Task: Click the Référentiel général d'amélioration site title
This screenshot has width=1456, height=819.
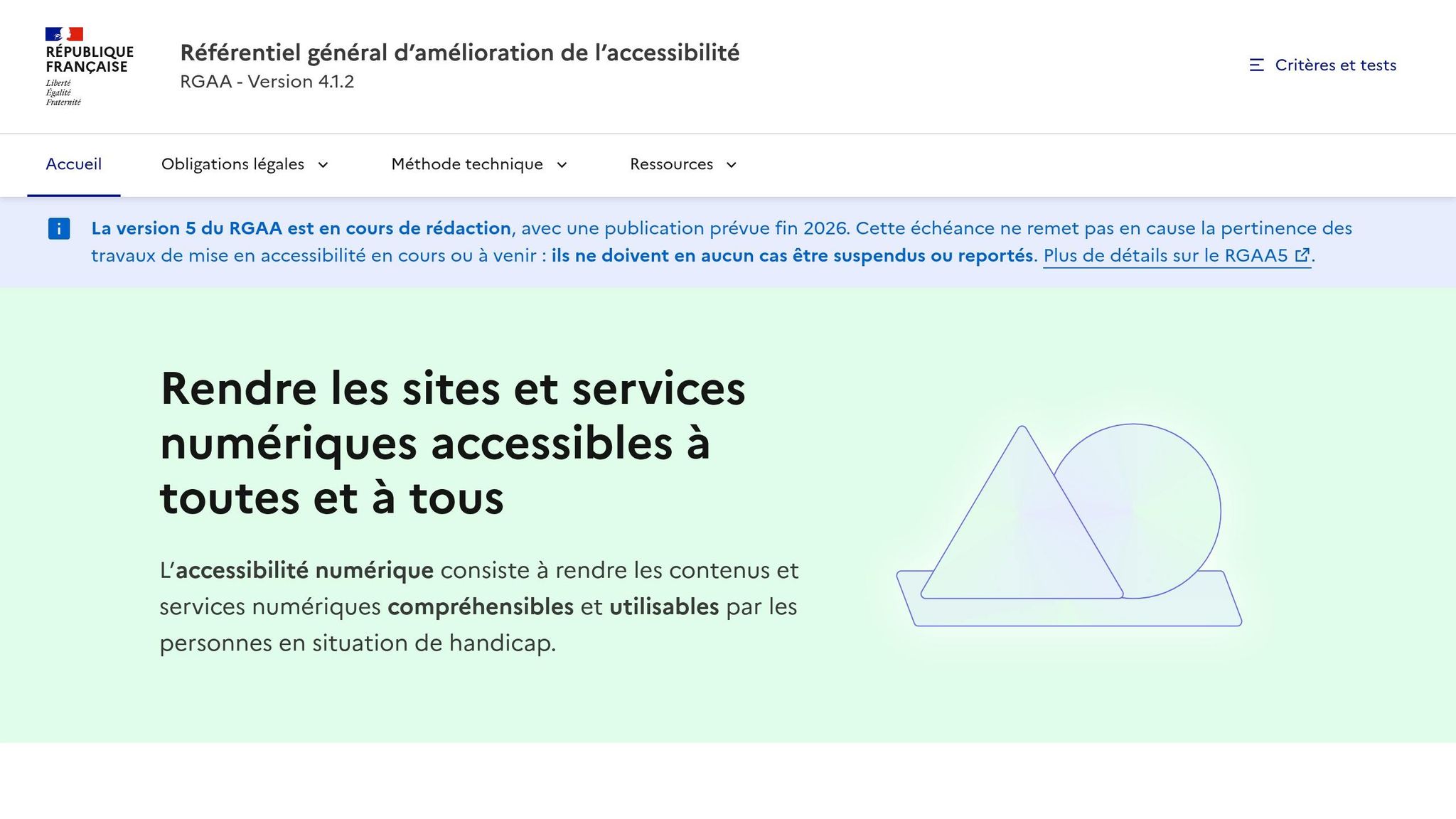Action: coord(459,53)
